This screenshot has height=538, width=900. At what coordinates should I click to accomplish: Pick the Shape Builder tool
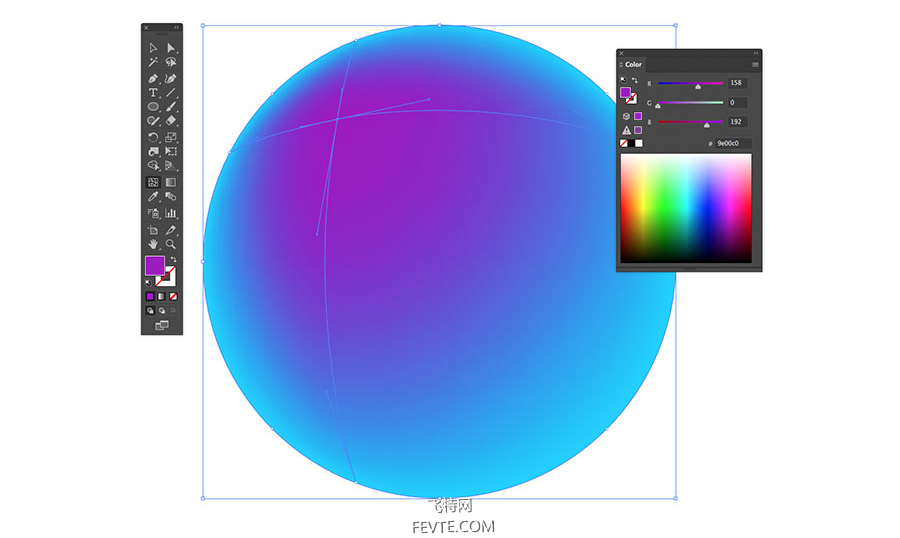tap(153, 165)
